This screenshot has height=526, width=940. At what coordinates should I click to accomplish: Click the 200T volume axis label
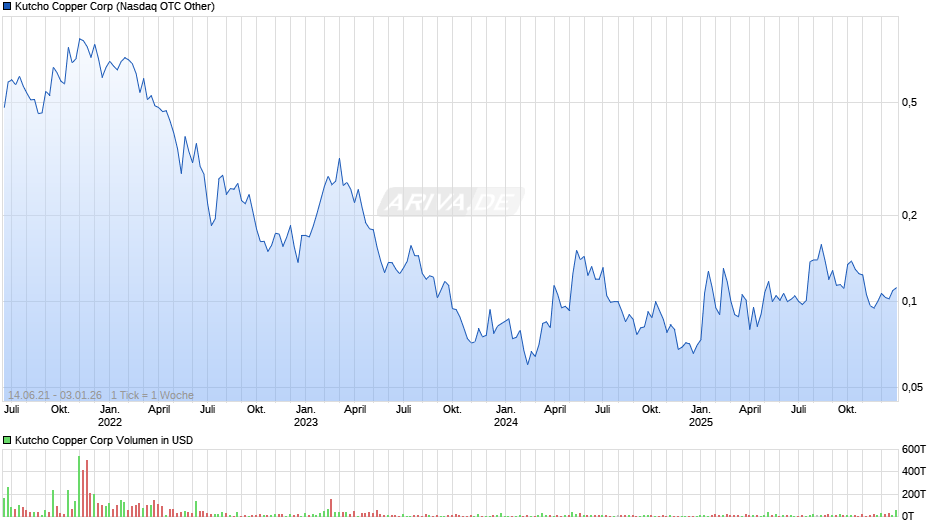point(914,494)
